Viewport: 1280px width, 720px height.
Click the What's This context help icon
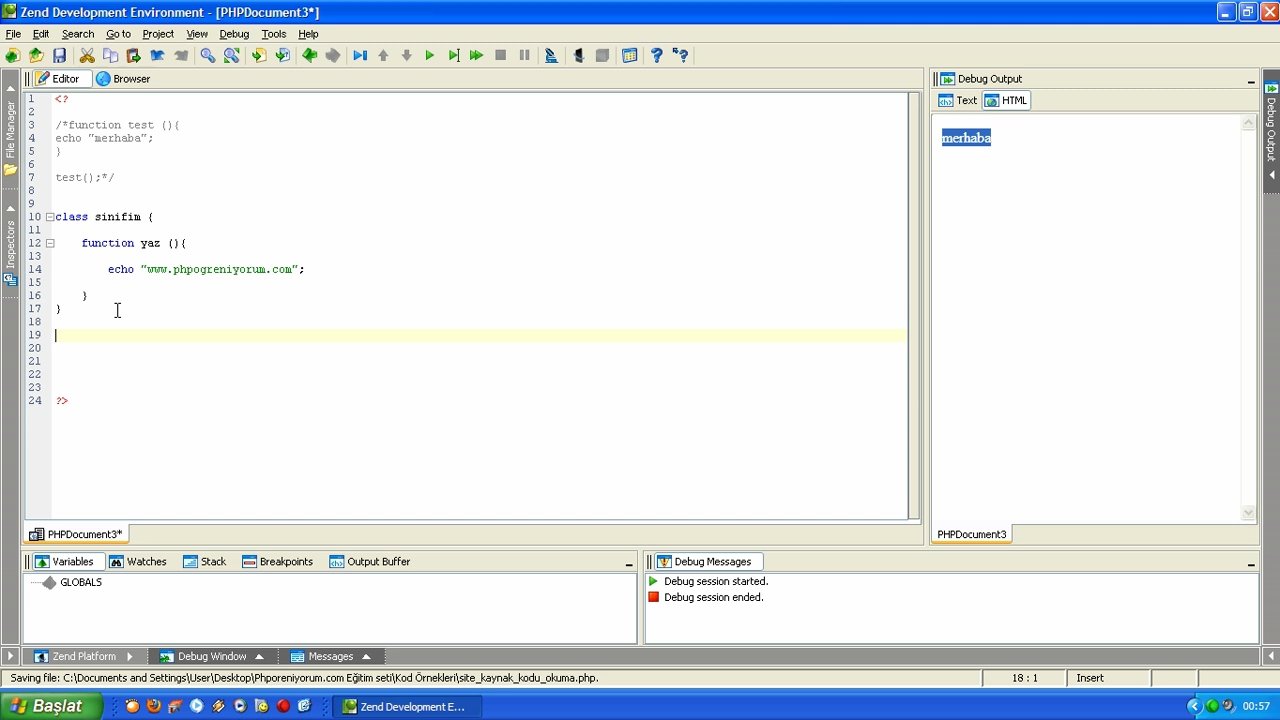point(680,56)
